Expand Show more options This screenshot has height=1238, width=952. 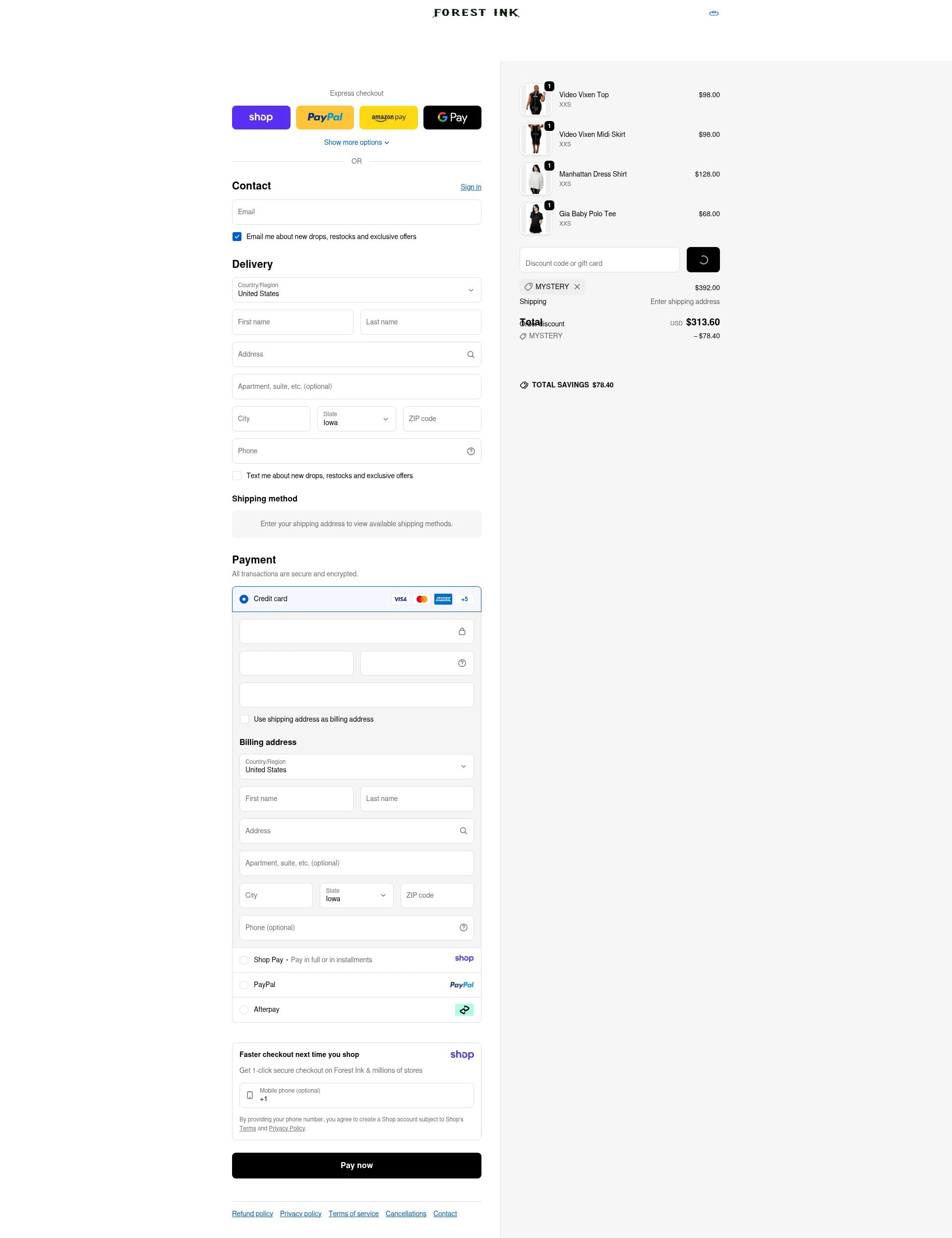pyautogui.click(x=357, y=142)
